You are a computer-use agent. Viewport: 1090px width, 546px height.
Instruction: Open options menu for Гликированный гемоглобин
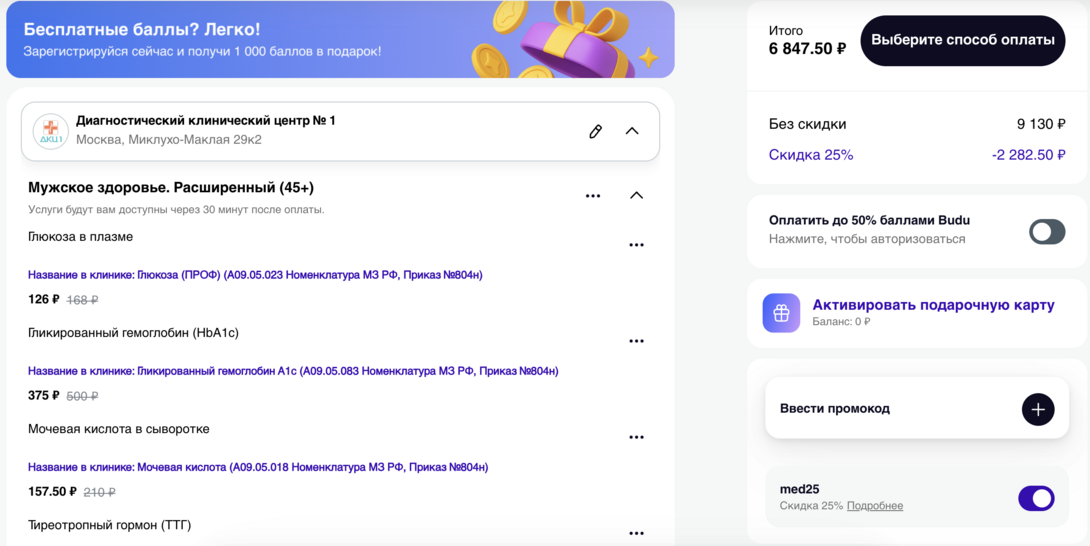636,341
